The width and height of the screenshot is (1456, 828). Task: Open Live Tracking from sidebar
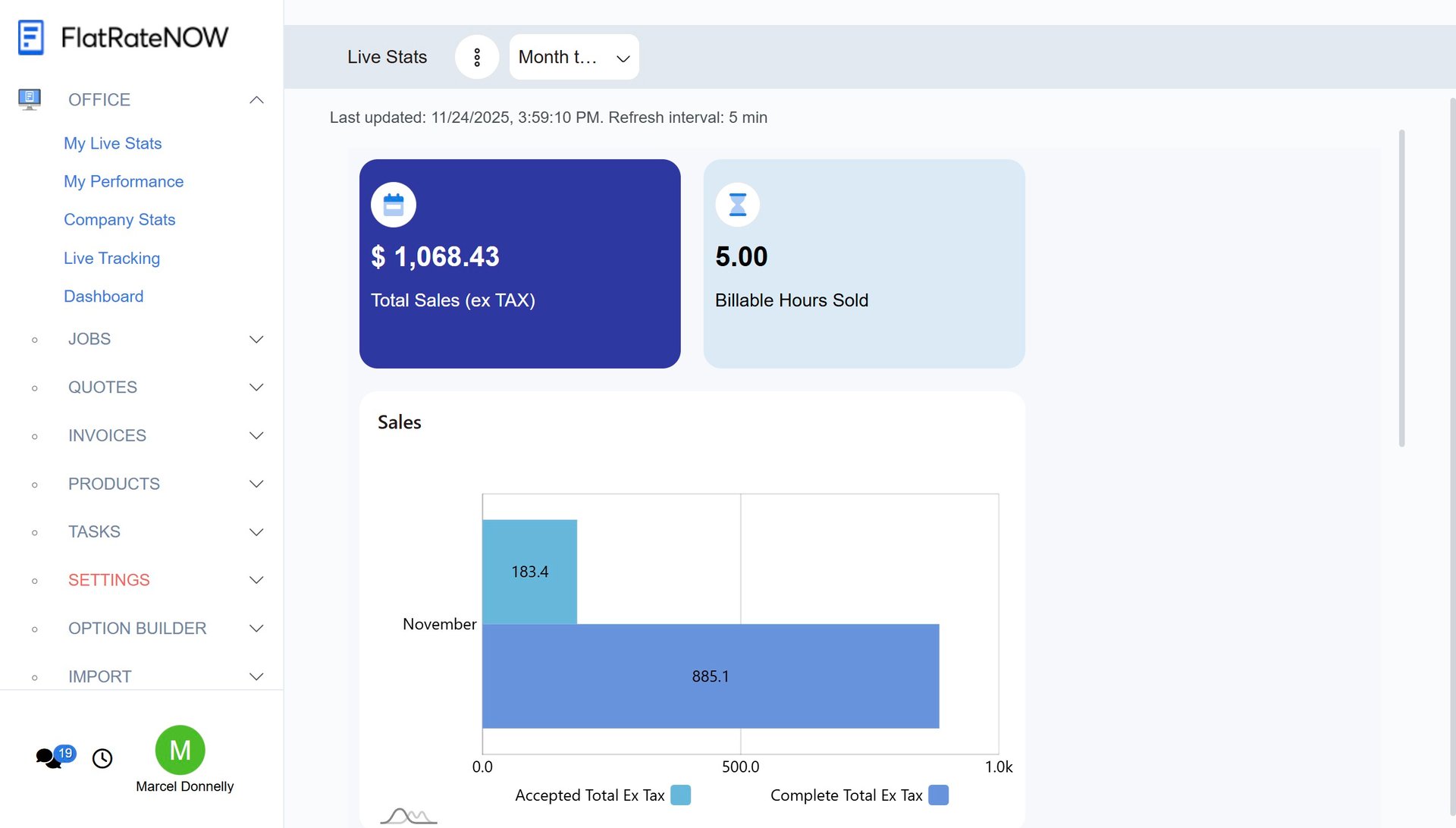111,258
